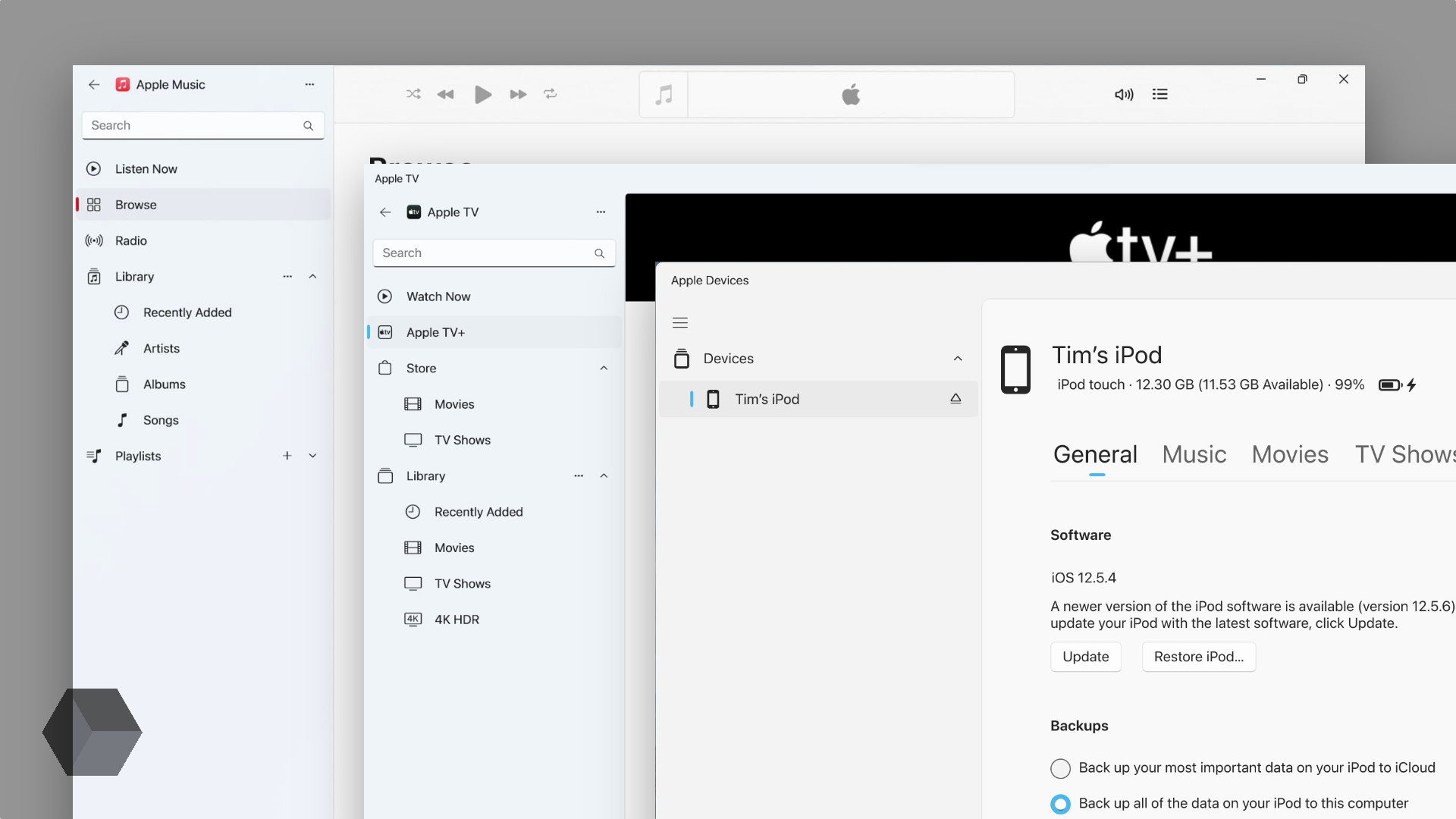The image size is (1456, 819).
Task: Switch to the General tab
Action: point(1095,454)
